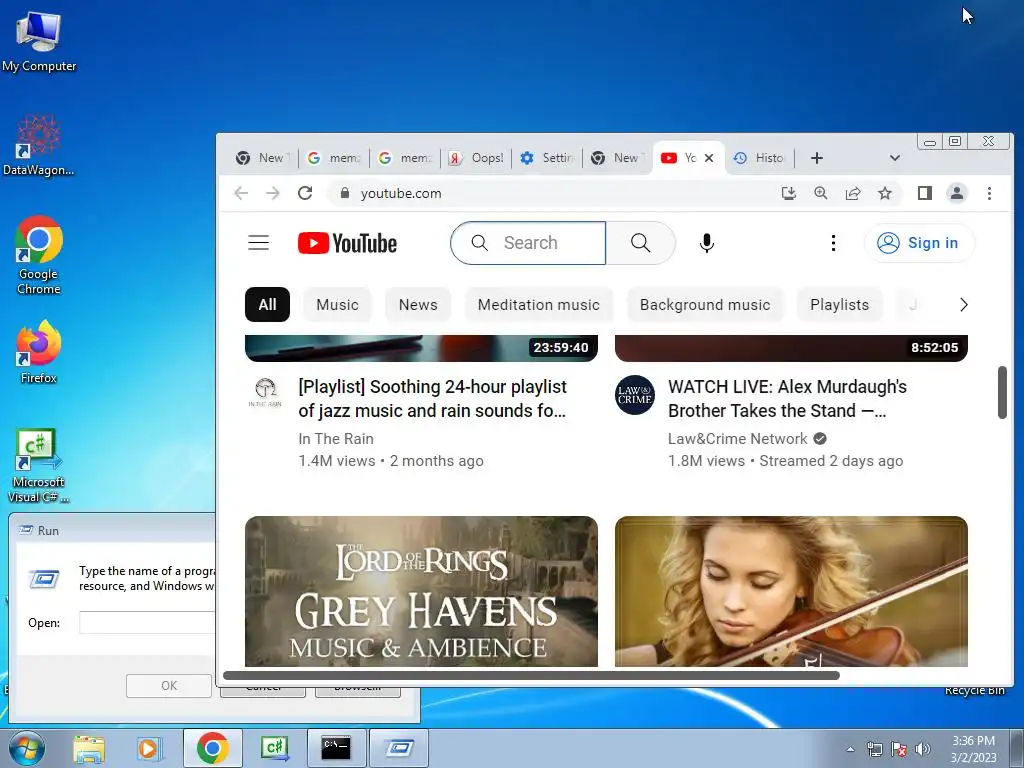Select the Background music chip
The width and height of the screenshot is (1024, 768).
(x=705, y=305)
